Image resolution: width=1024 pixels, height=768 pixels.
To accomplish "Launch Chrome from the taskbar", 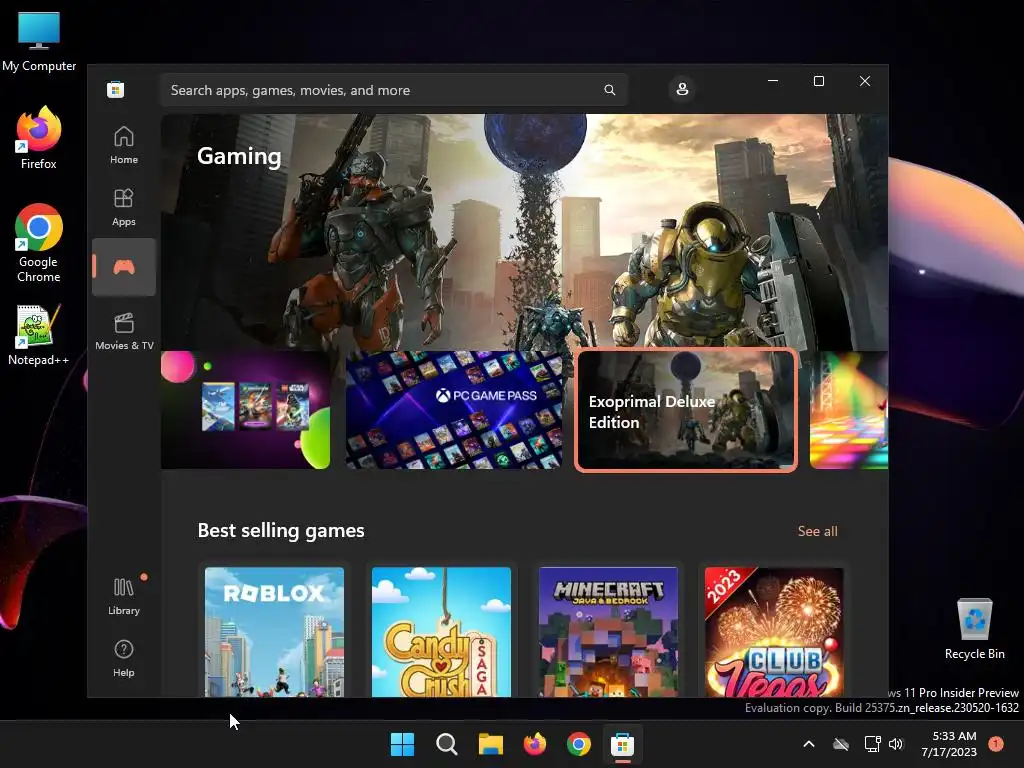I will tap(579, 744).
